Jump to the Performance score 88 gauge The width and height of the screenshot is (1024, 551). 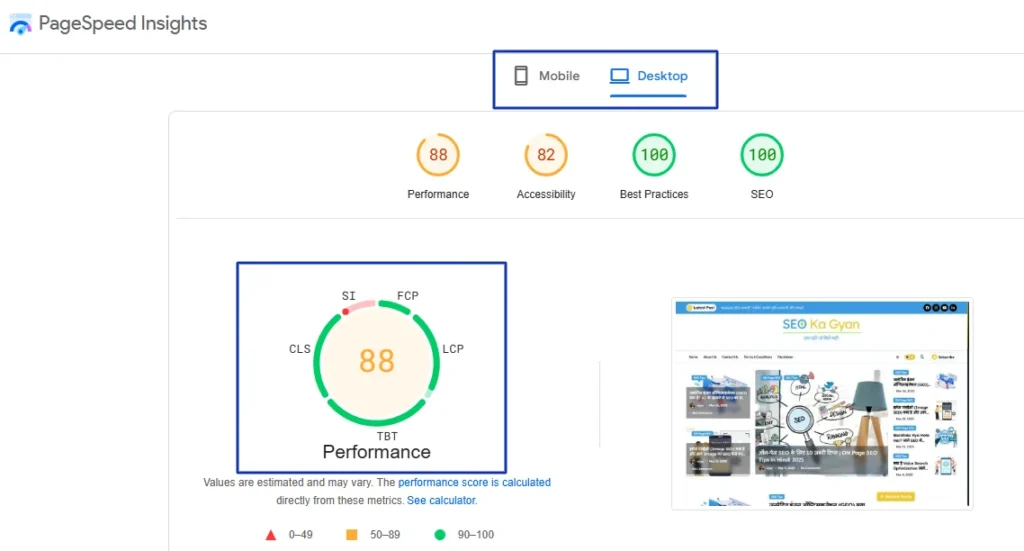point(438,155)
